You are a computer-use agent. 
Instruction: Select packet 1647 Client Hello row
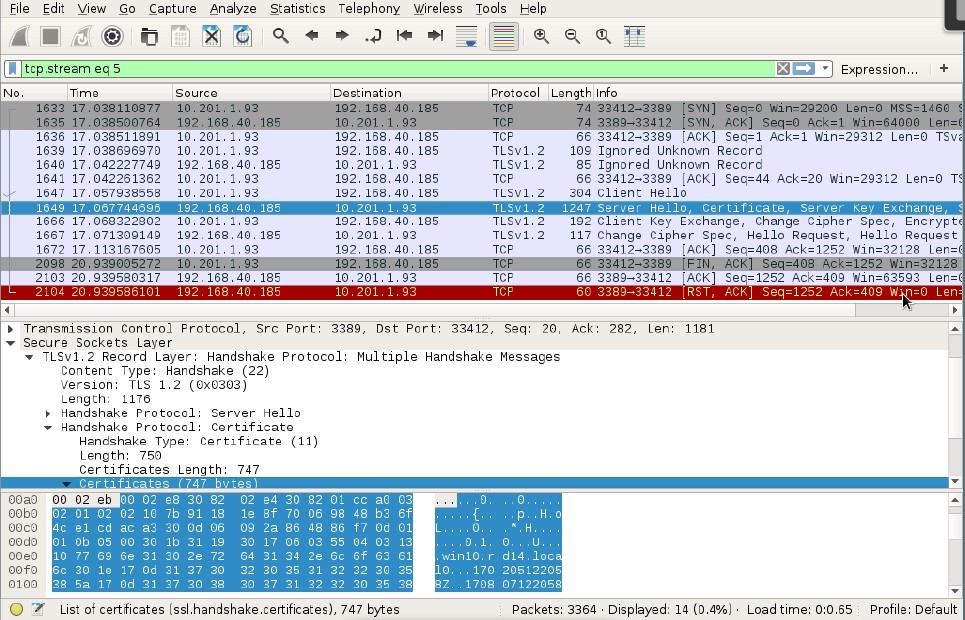[x=481, y=193]
